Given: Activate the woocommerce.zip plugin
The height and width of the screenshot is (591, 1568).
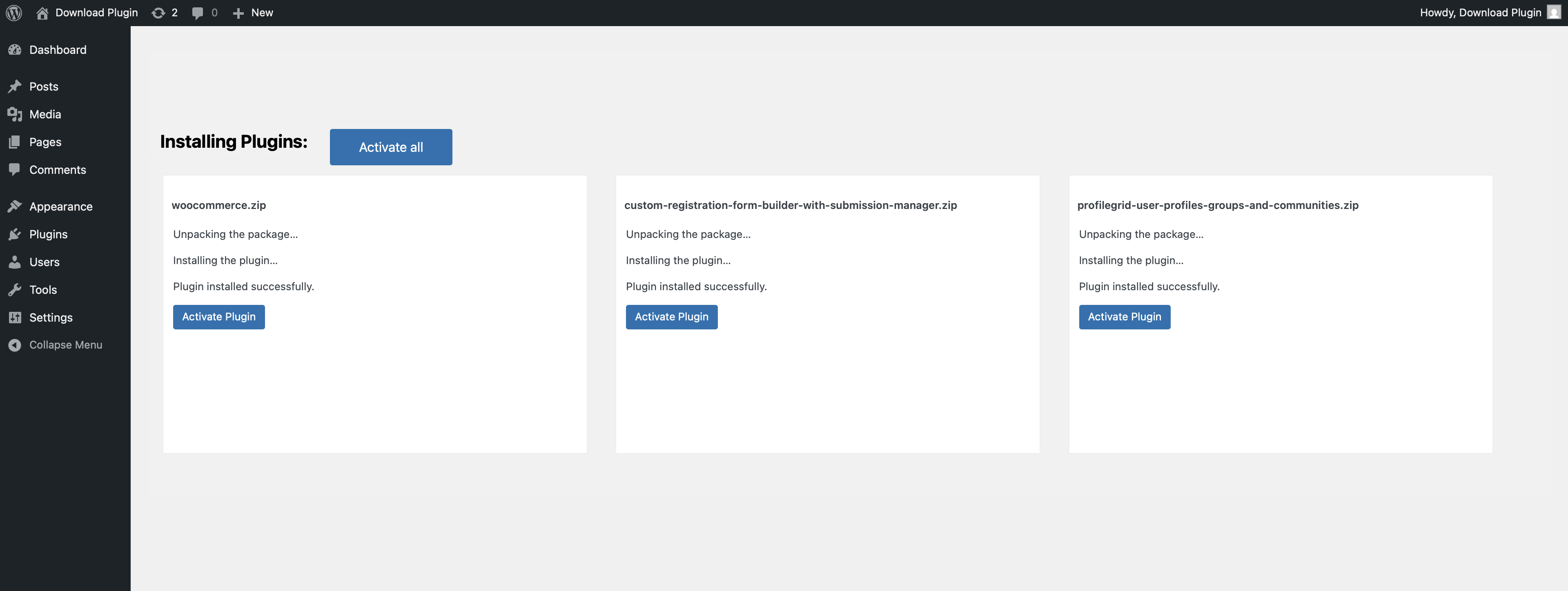Looking at the screenshot, I should [x=218, y=316].
